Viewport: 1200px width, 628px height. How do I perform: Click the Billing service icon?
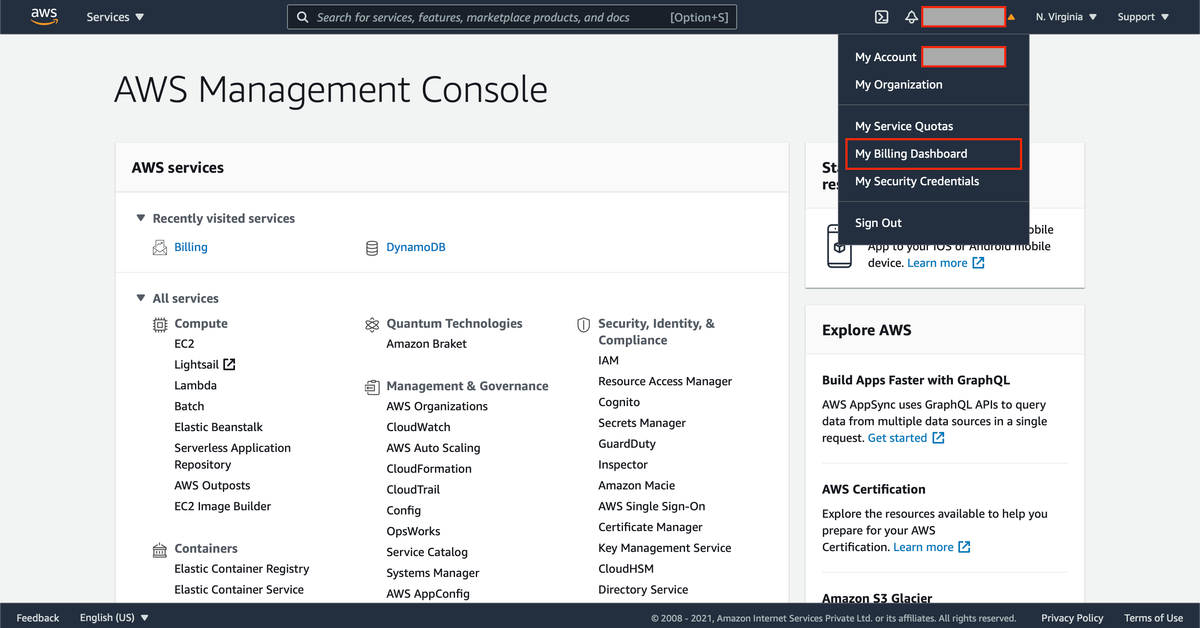coord(160,247)
